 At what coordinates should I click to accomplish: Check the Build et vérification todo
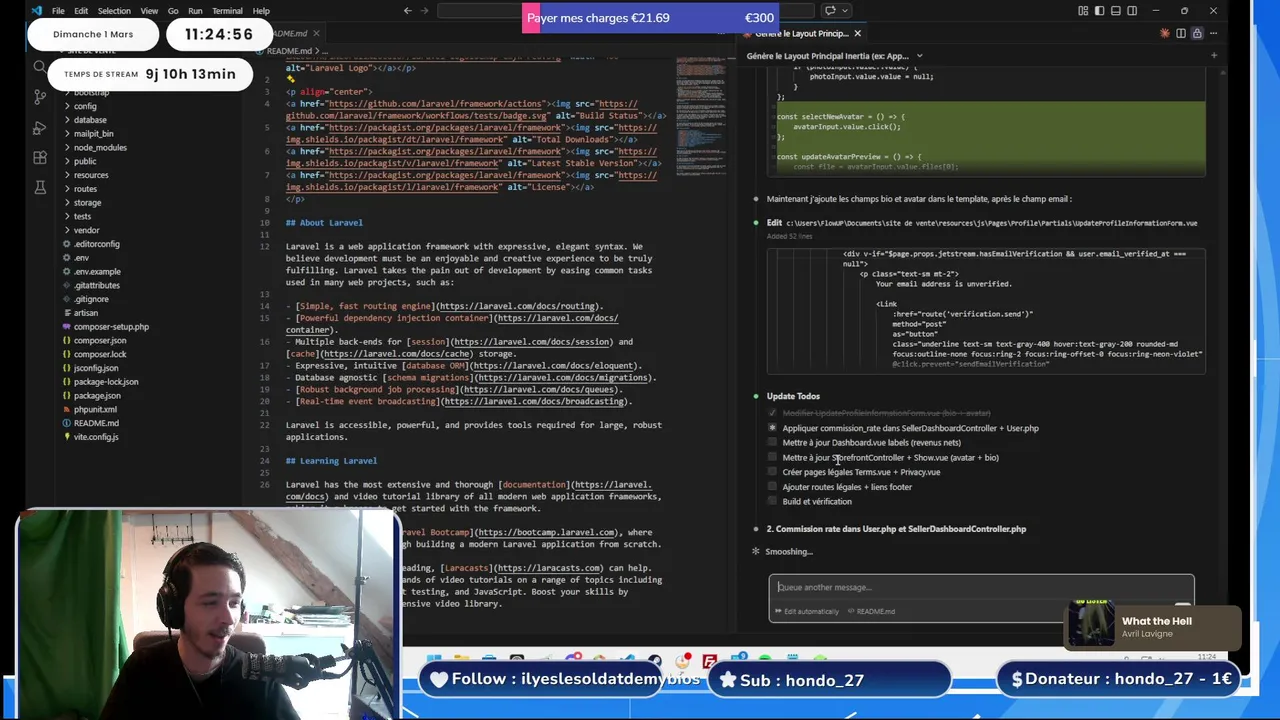(772, 502)
